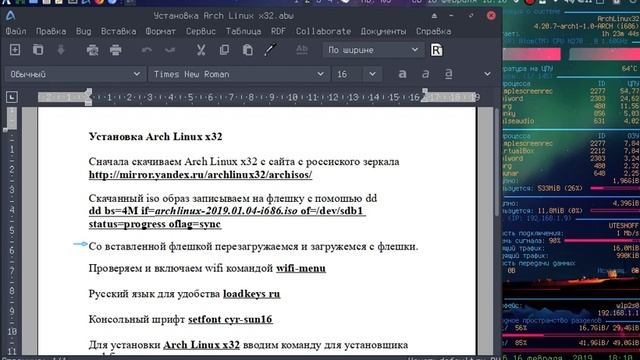Click the tab stop type selector on ruler

pyautogui.click(x=12, y=97)
